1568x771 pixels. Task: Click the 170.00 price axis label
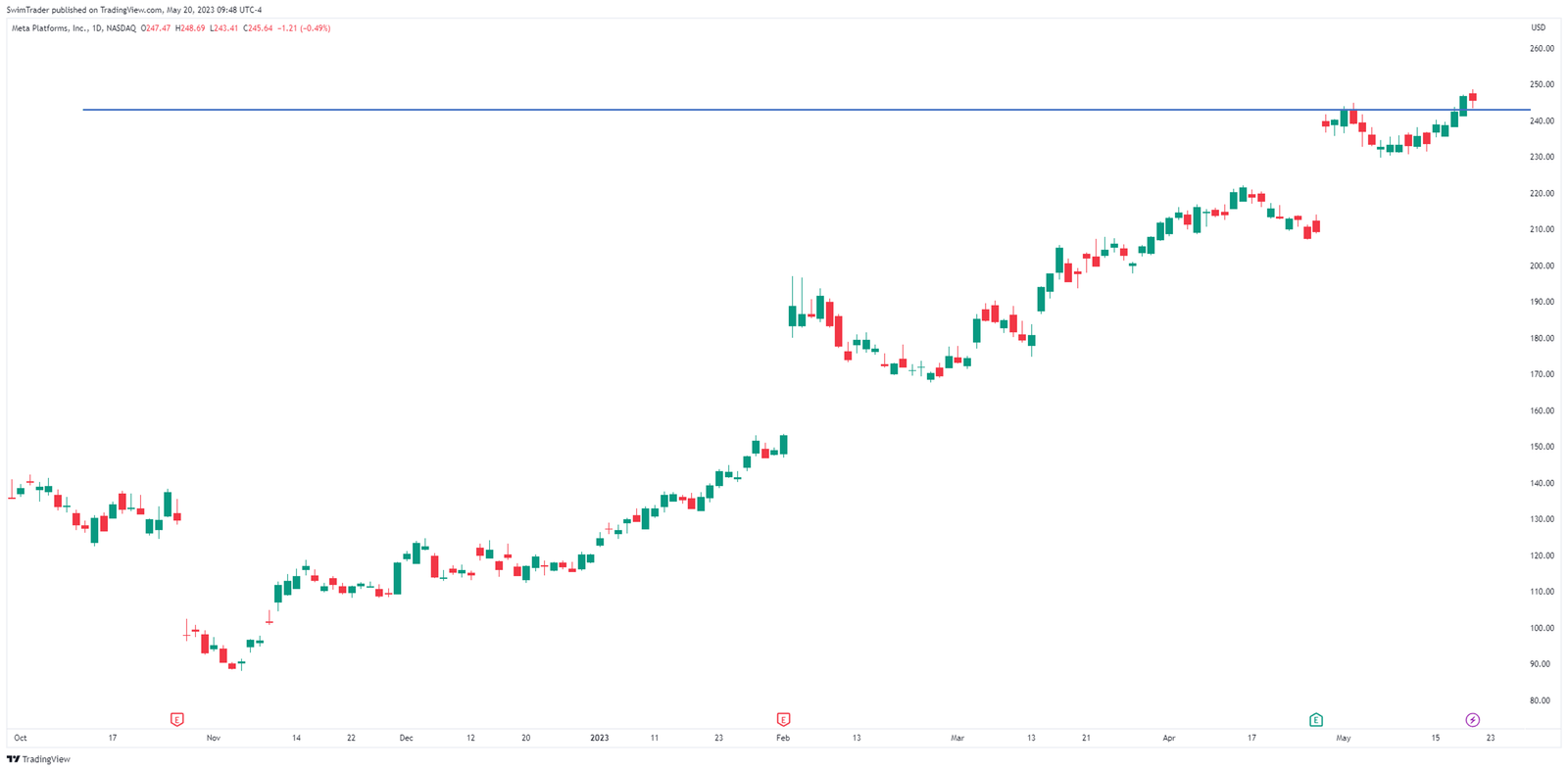click(x=1542, y=374)
